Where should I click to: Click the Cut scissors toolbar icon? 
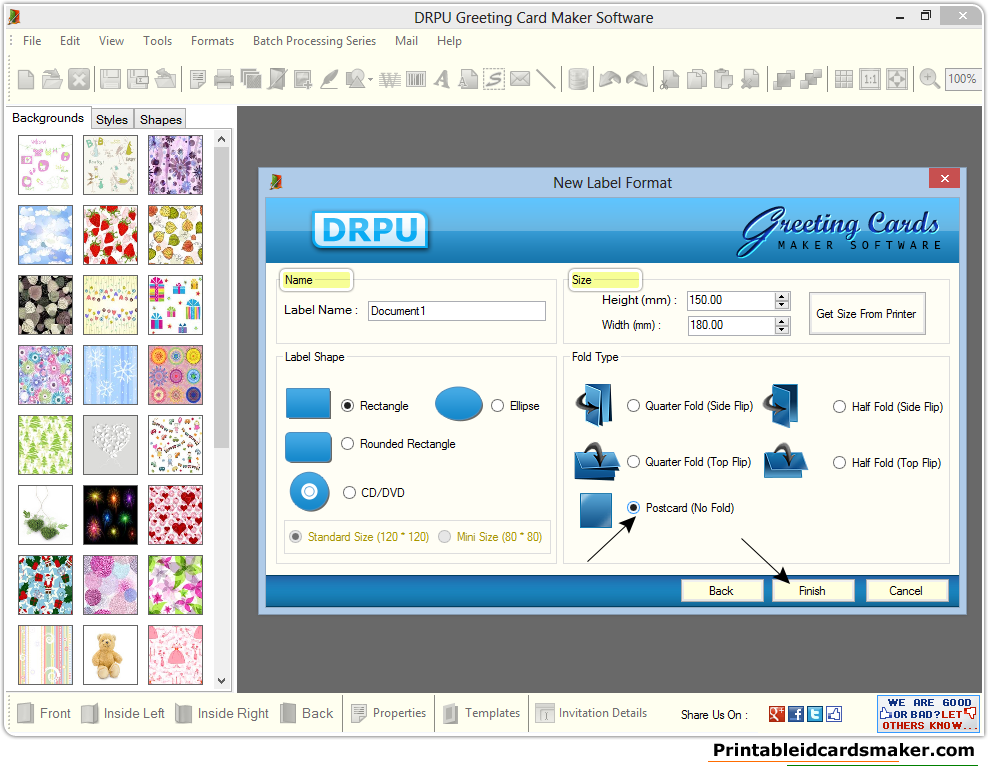point(670,79)
